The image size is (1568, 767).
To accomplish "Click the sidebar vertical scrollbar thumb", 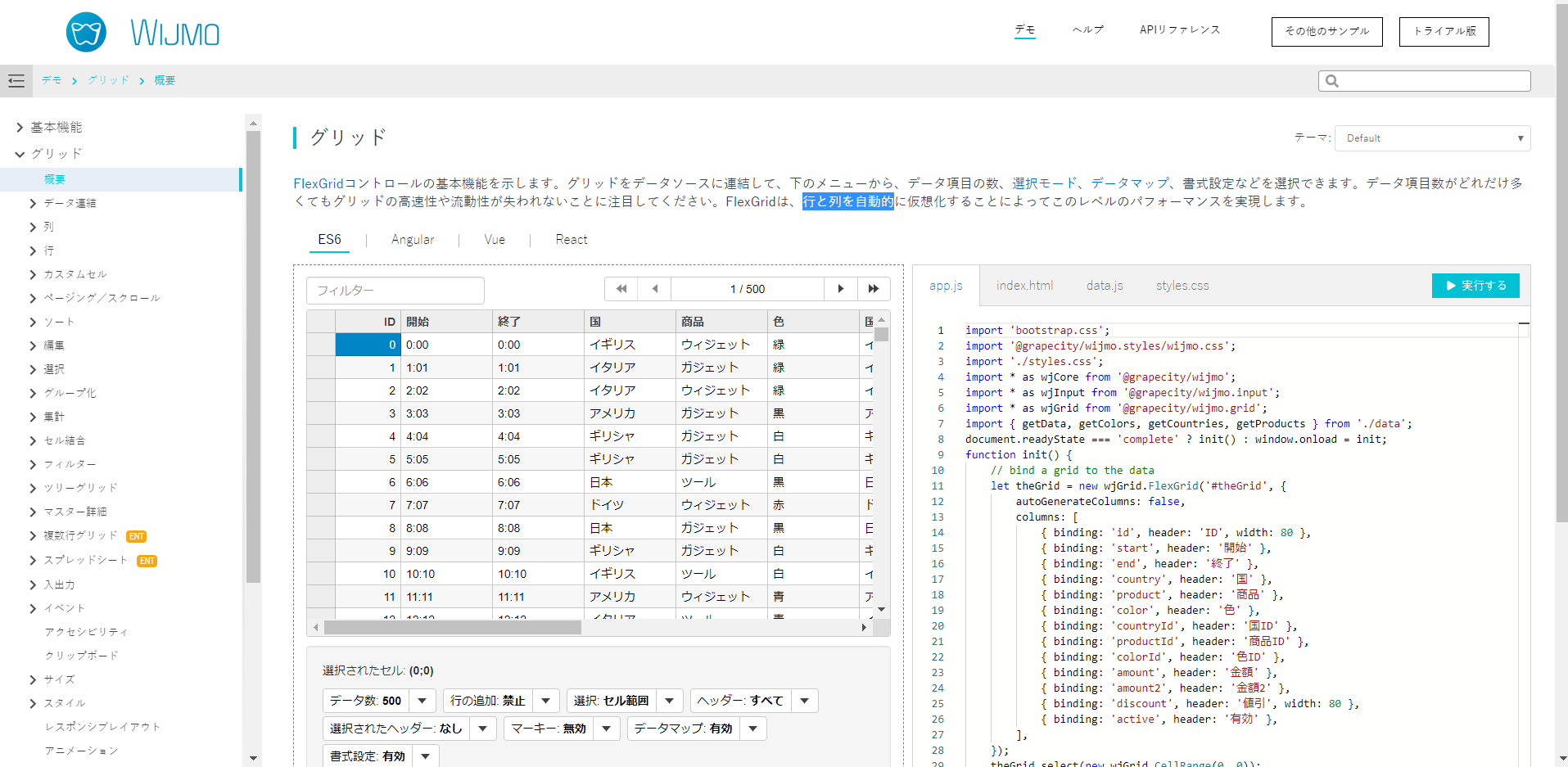I will tap(253, 357).
